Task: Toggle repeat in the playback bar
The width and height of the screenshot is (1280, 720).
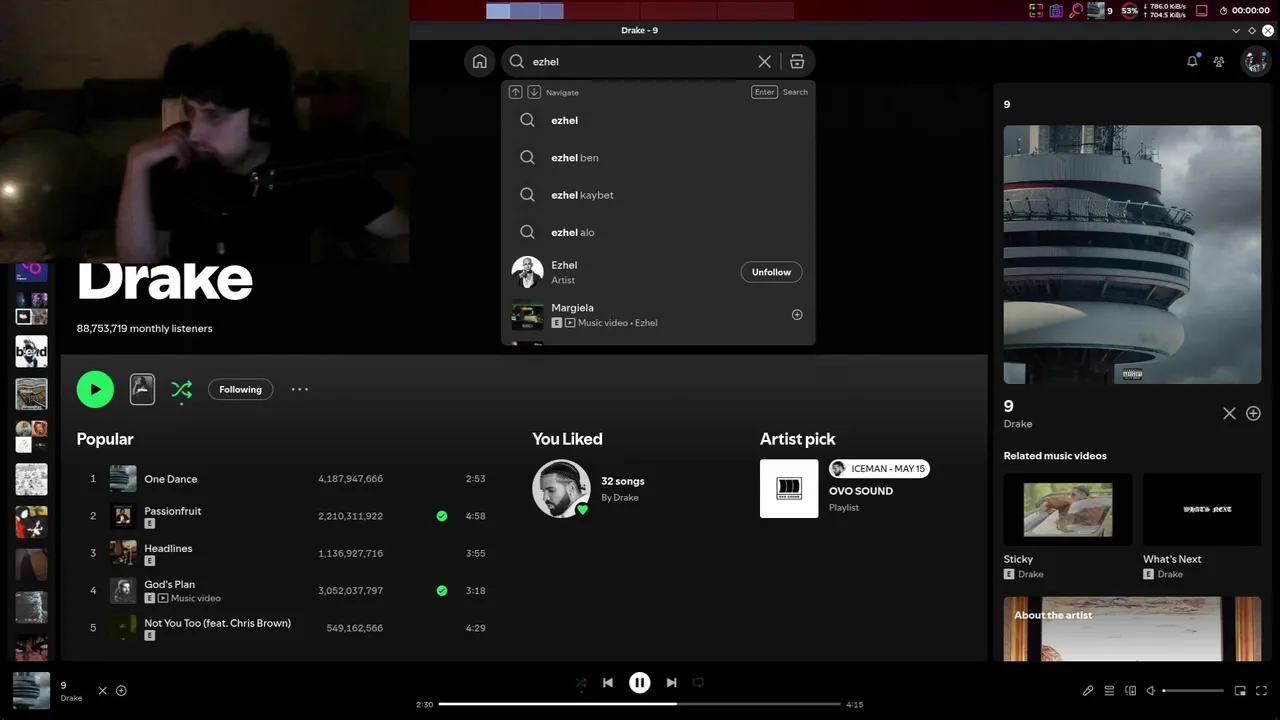Action: point(698,682)
